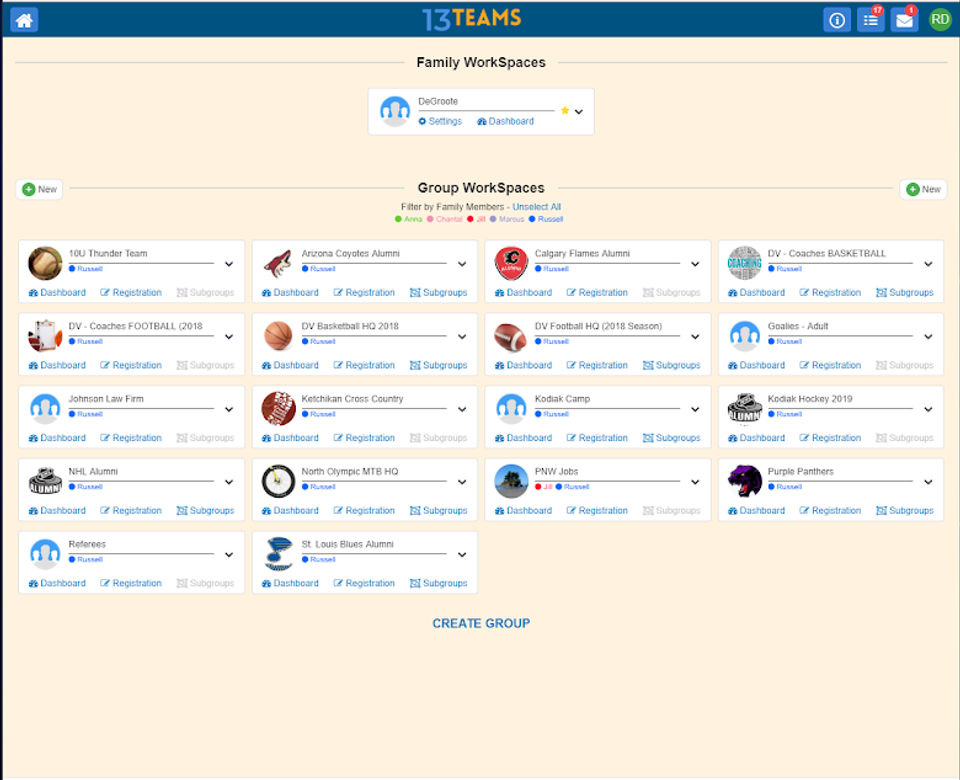Open Subgroups for DV Football HQ
Viewport: 960px width, 780px height.
point(672,365)
